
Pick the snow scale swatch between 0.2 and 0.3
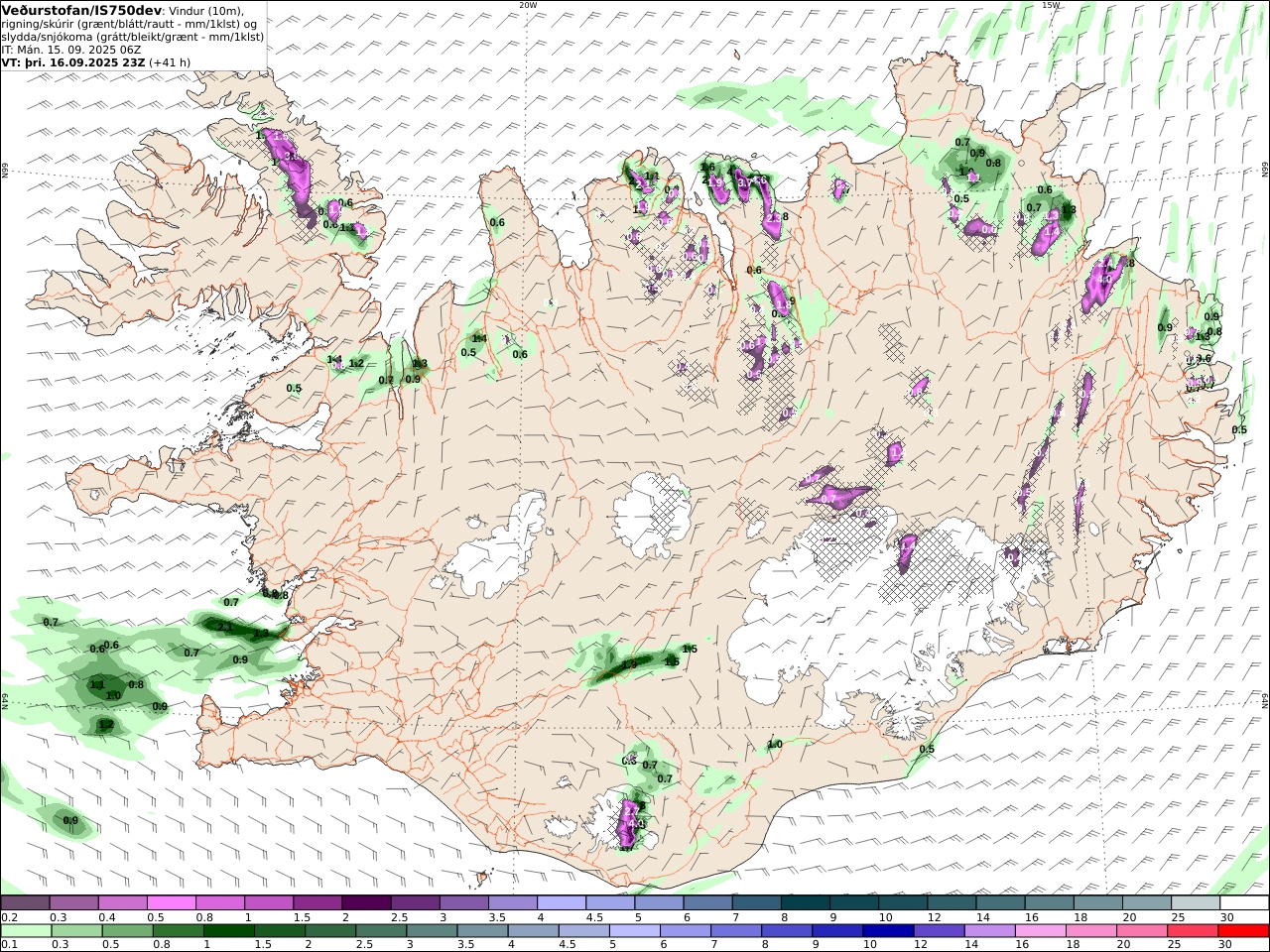26,903
